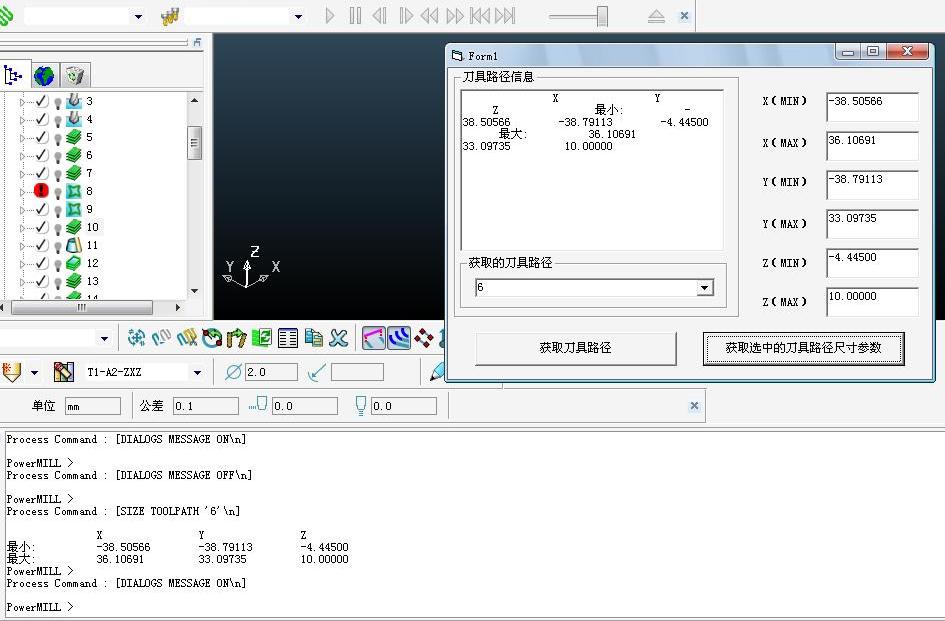Screen dimensions: 945x621
Task: Select the icon of toolpath 11
Action: point(74,245)
